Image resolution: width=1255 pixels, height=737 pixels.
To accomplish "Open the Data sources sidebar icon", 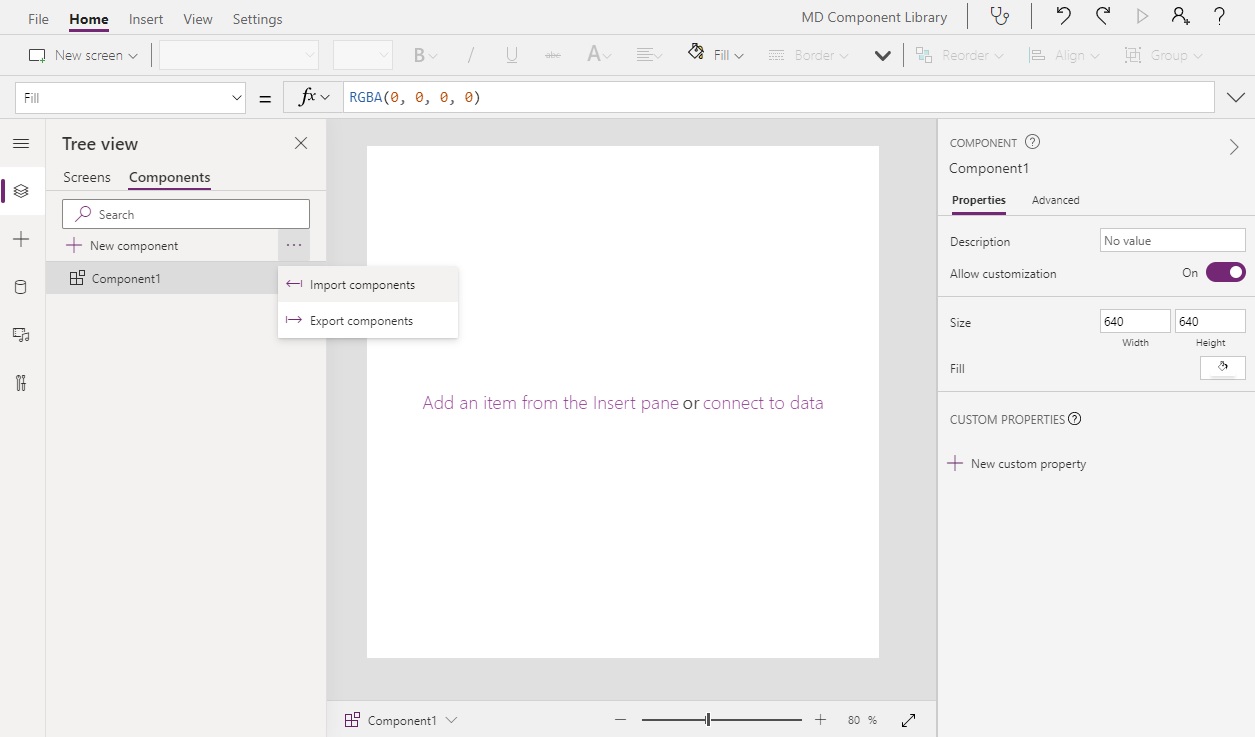I will tap(21, 288).
